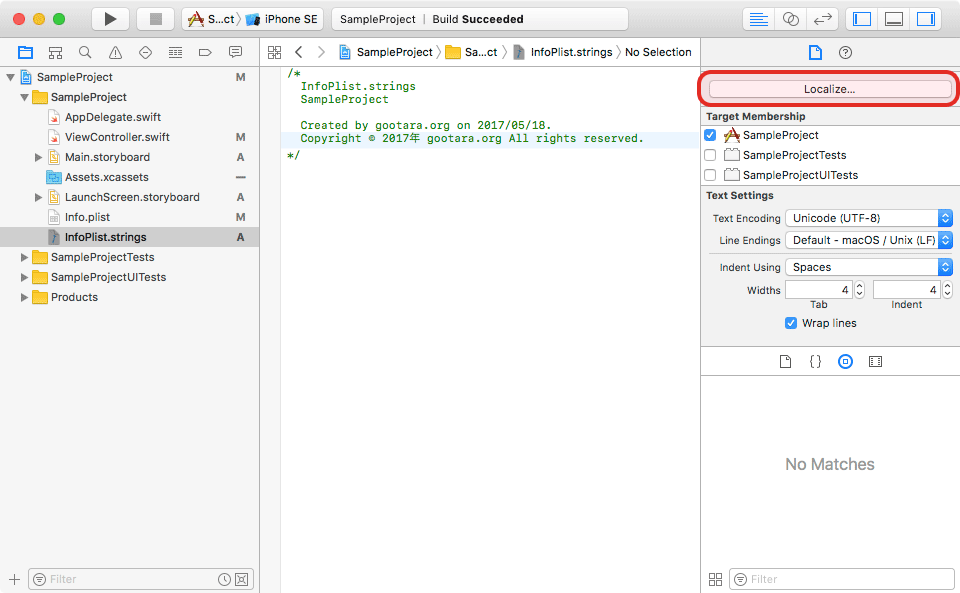Expand the SampleProjectUITests folder

(x=24, y=277)
